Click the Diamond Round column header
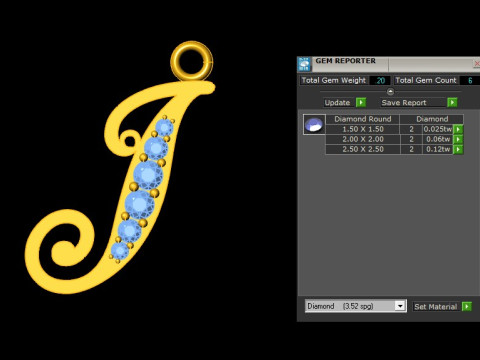This screenshot has height=360, width=480. (363, 119)
